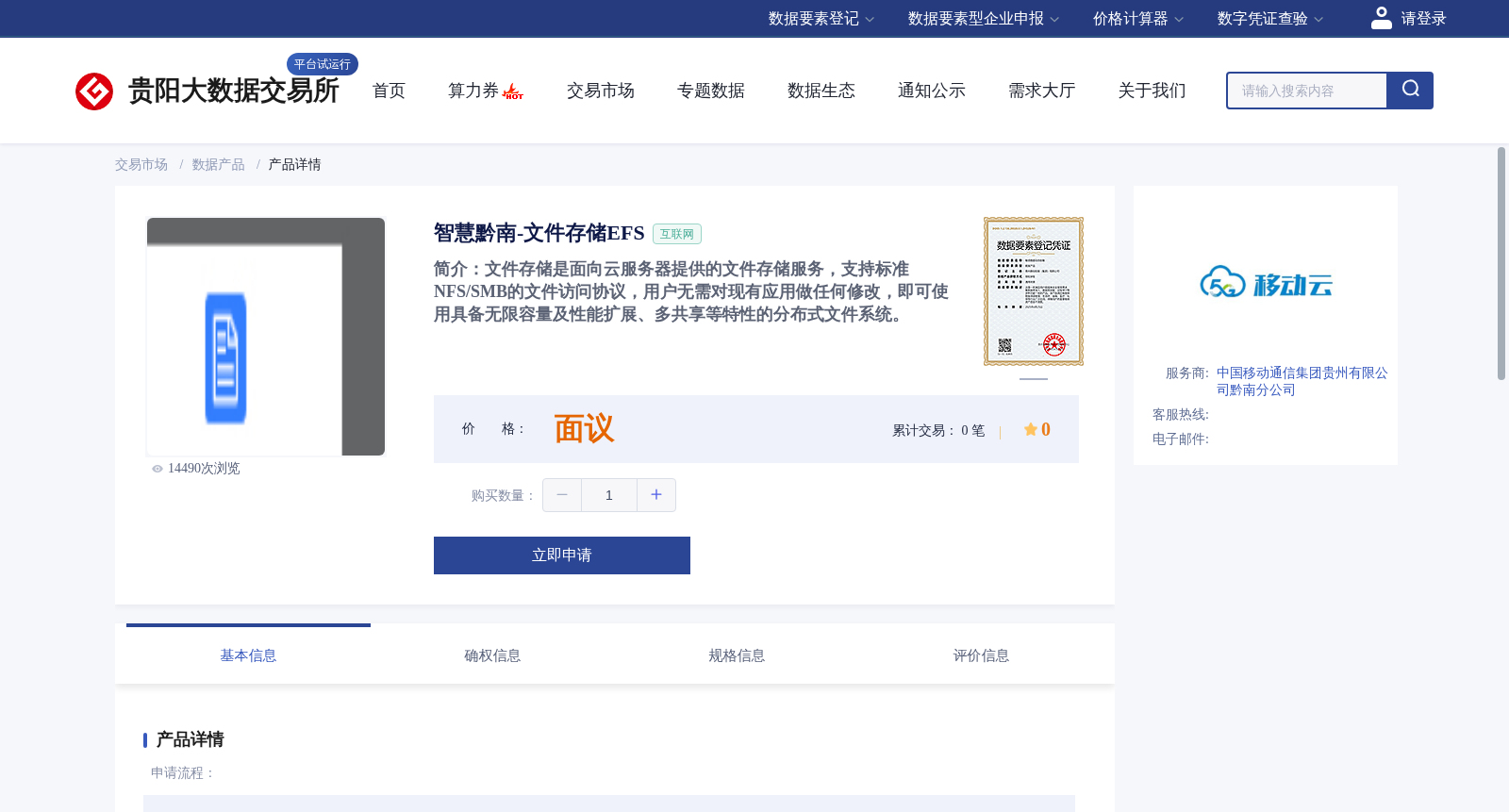Click the 贵阳大数据交易所 site title
Viewport: 1509px width, 812px height.
pyautogui.click(x=233, y=91)
